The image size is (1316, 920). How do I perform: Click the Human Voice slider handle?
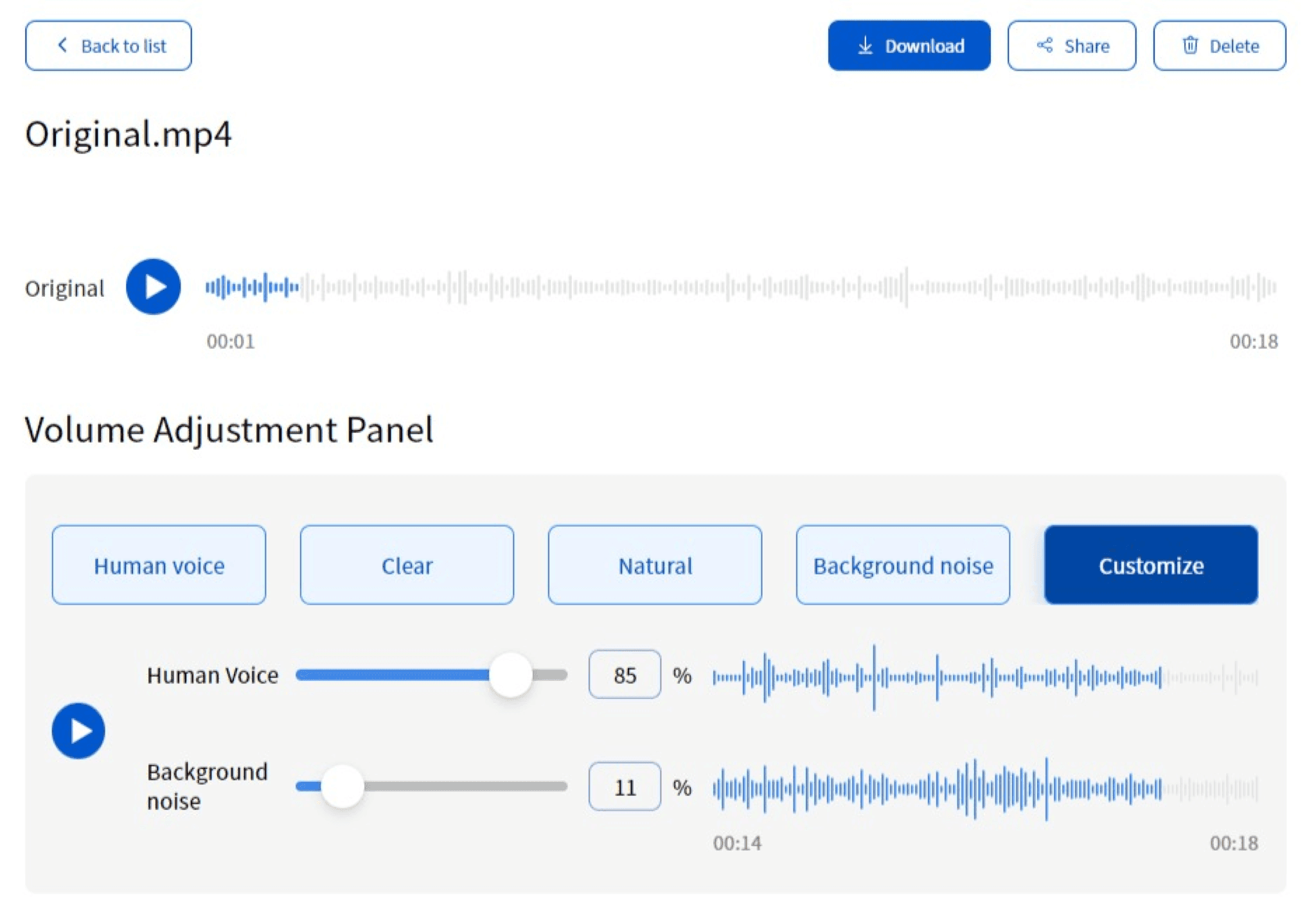tap(510, 675)
